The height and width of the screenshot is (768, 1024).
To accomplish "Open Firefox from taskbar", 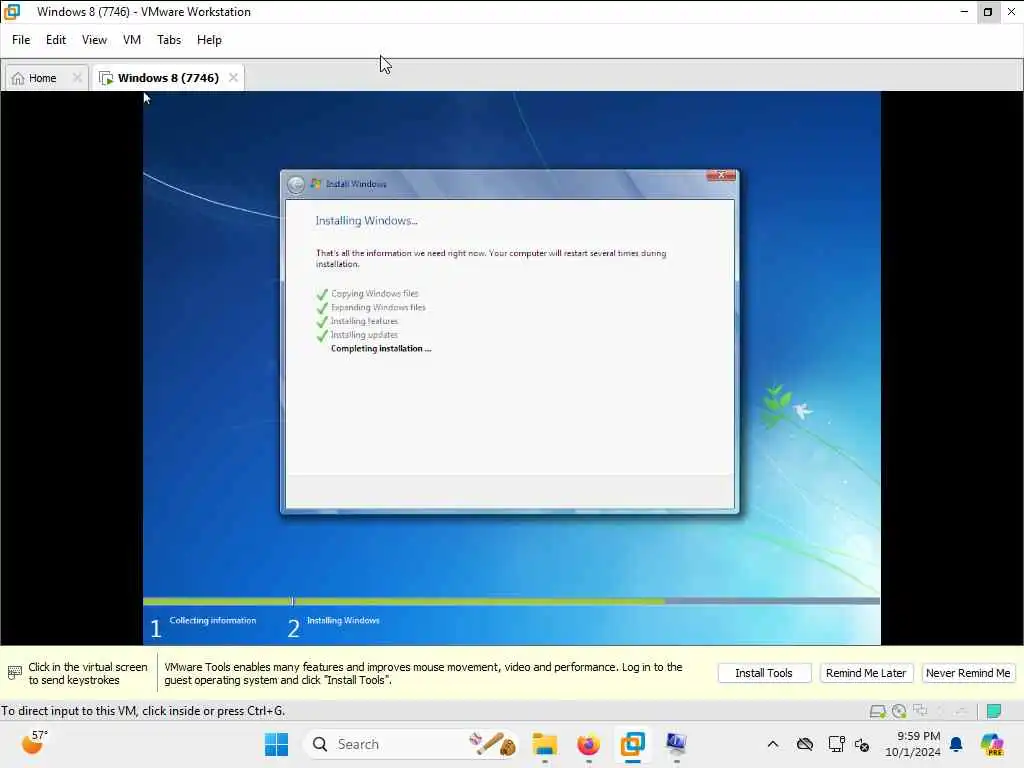I will pyautogui.click(x=588, y=744).
